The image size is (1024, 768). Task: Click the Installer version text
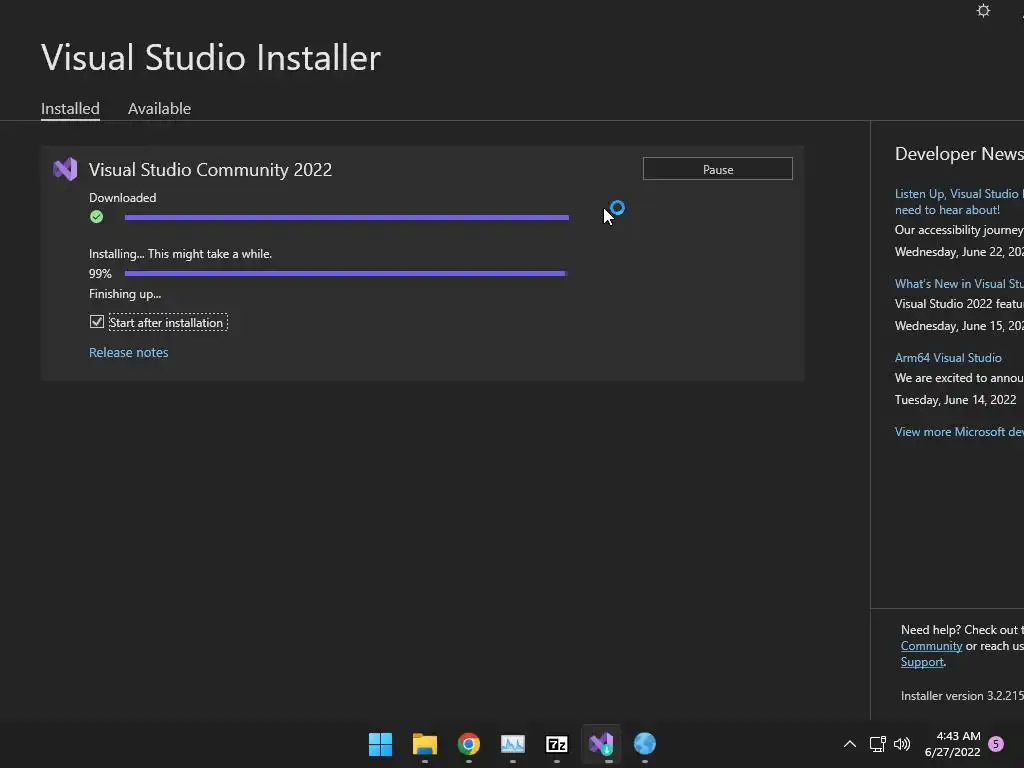pos(962,696)
